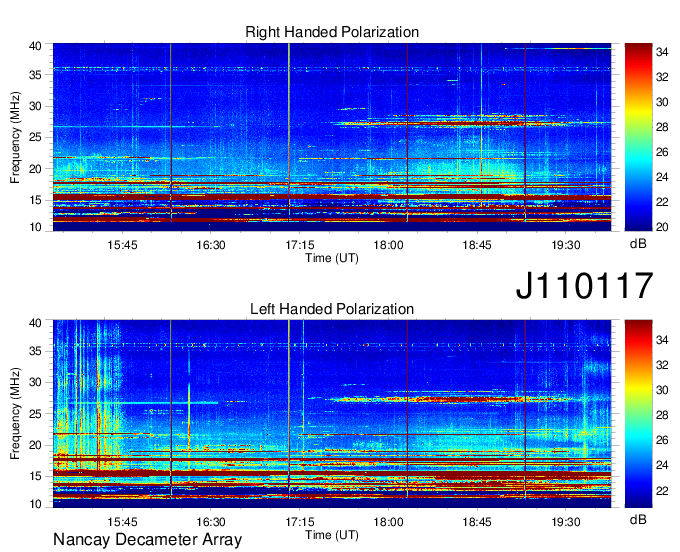The image size is (680, 552).
Task: Click the 28 value on Left Handed colorbar
Action: click(662, 415)
